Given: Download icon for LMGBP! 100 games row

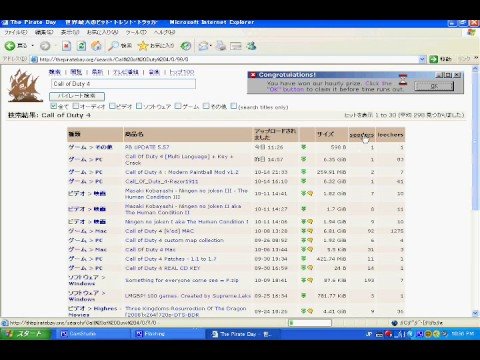Looking at the screenshot, I should point(304,295).
